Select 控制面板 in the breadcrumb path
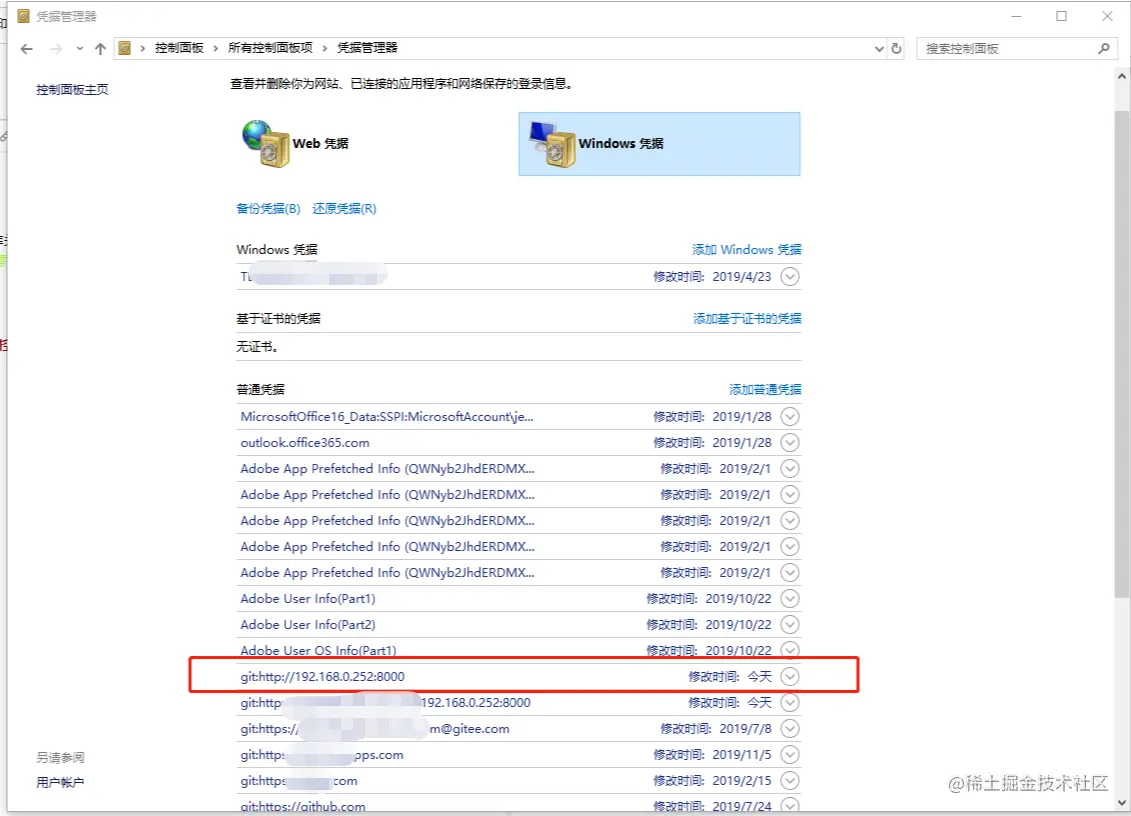Image resolution: width=1131 pixels, height=816 pixels. 179,48
